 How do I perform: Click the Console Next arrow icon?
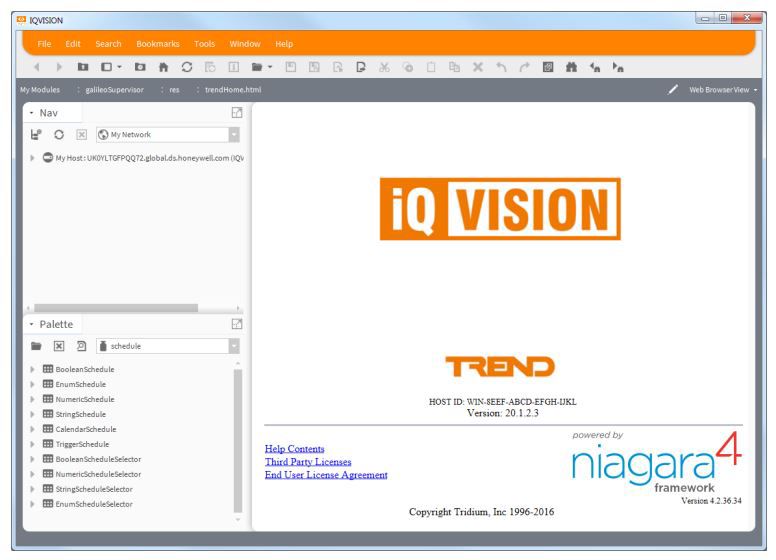(618, 67)
